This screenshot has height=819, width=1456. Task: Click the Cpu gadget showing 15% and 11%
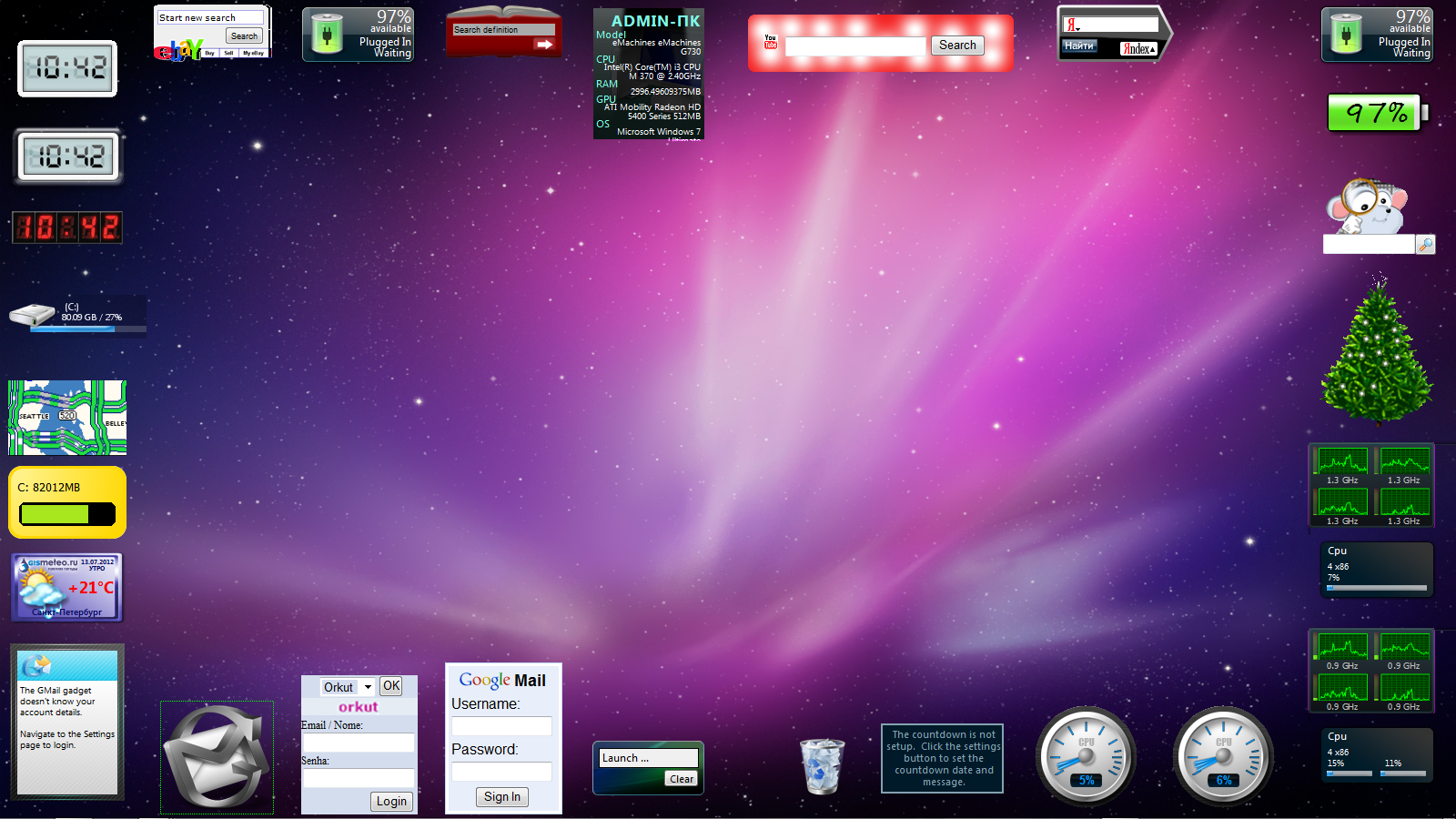[1377, 754]
